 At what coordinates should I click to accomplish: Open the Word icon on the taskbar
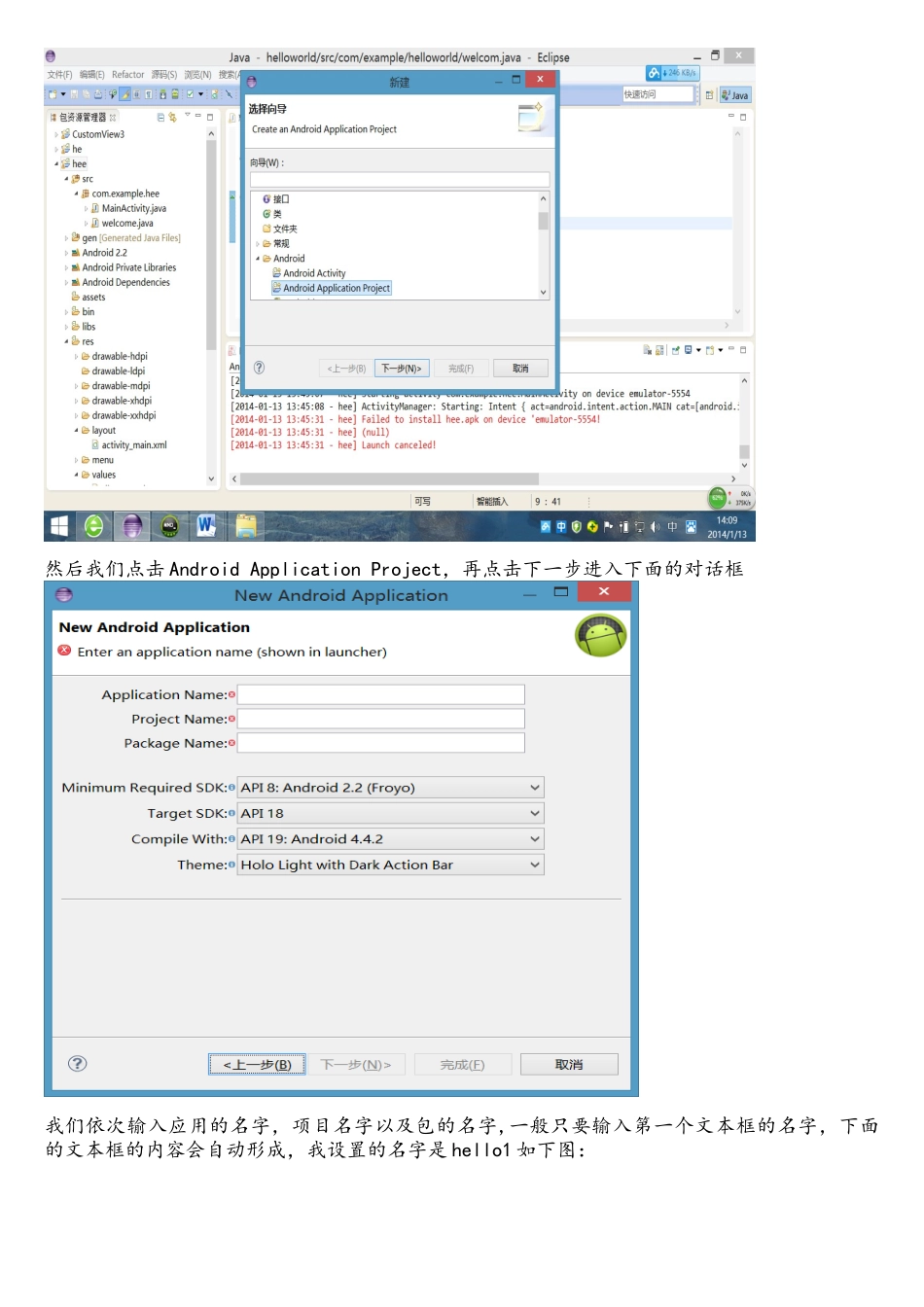point(206,526)
